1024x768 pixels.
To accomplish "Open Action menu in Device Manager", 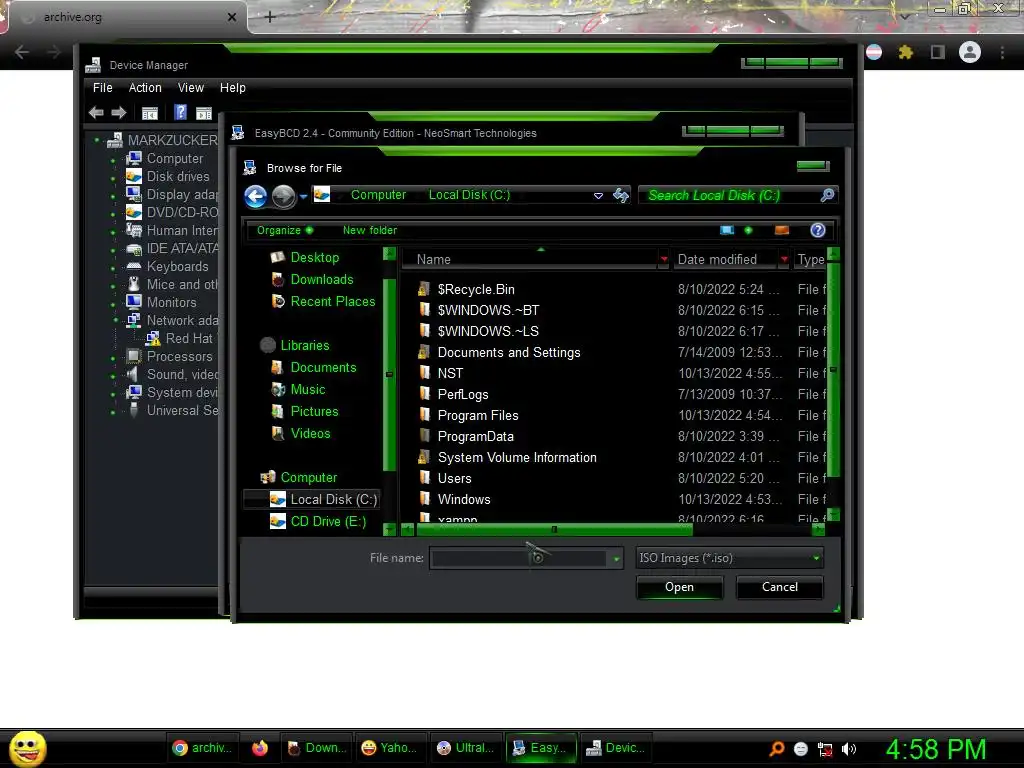I will pos(145,88).
